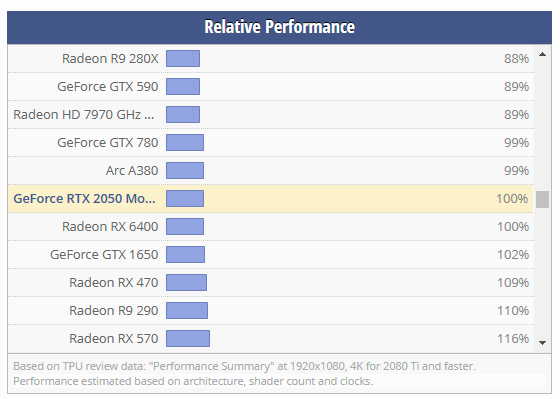Select highlighted GeForce RTX 2050 Mo... row
The height and width of the screenshot is (399, 560).
270,199
